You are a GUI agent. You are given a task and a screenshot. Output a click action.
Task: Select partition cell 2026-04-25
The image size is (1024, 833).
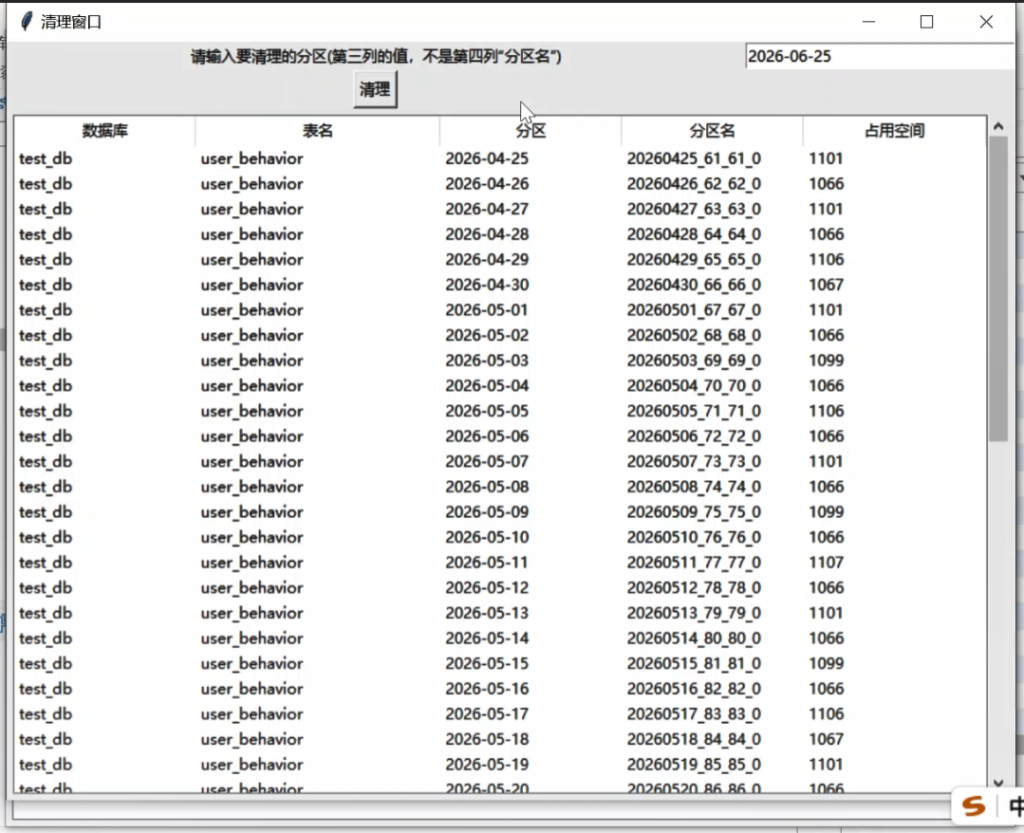point(487,159)
